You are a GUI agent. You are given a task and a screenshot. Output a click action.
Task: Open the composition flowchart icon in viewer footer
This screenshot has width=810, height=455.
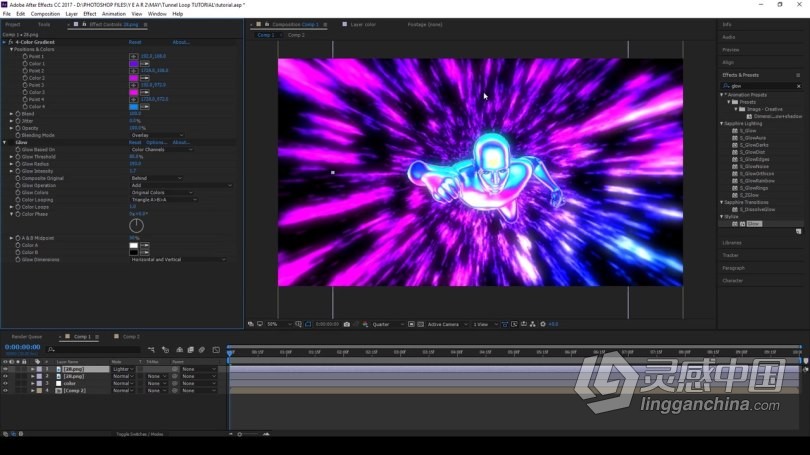(533, 324)
